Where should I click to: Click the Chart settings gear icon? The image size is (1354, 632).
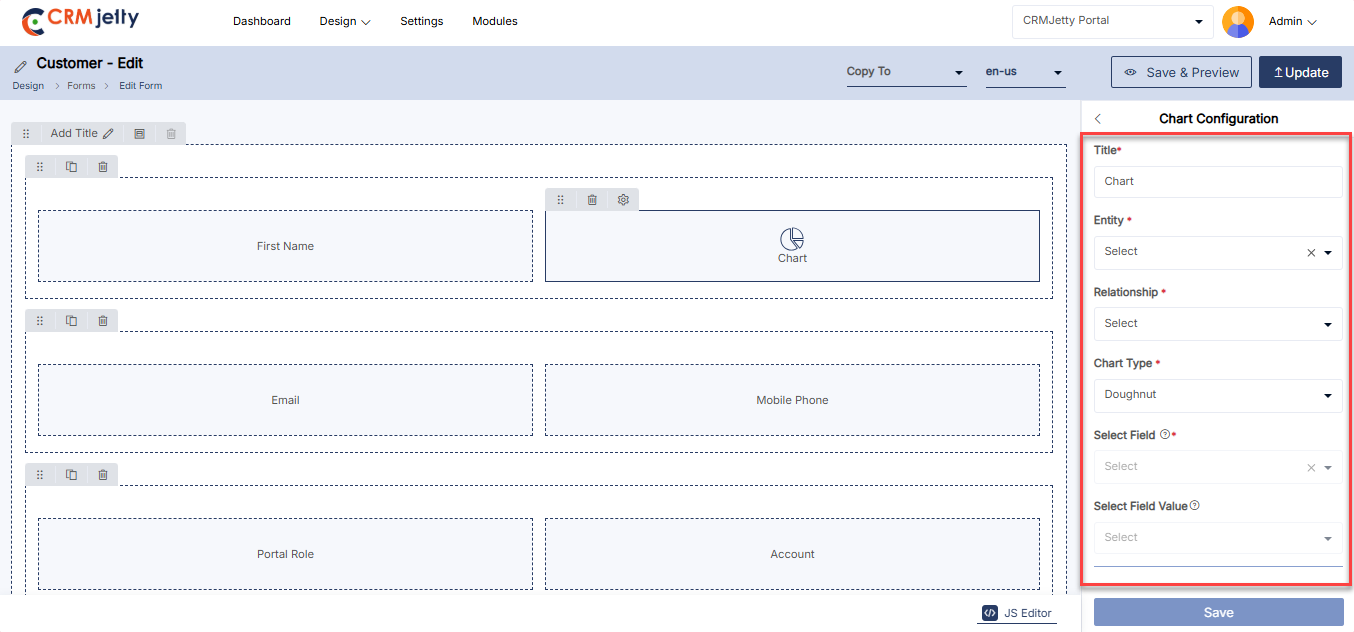[x=623, y=200]
